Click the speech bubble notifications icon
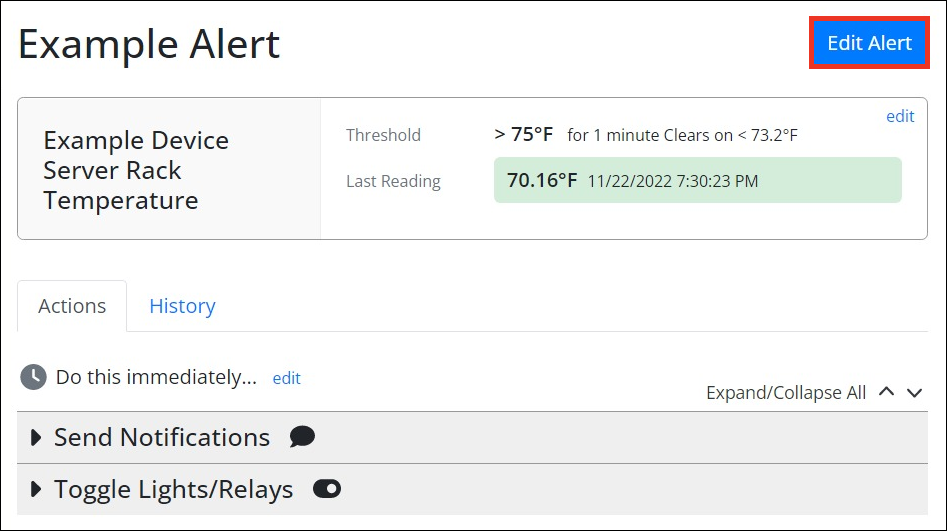The width and height of the screenshot is (947, 531). 302,437
